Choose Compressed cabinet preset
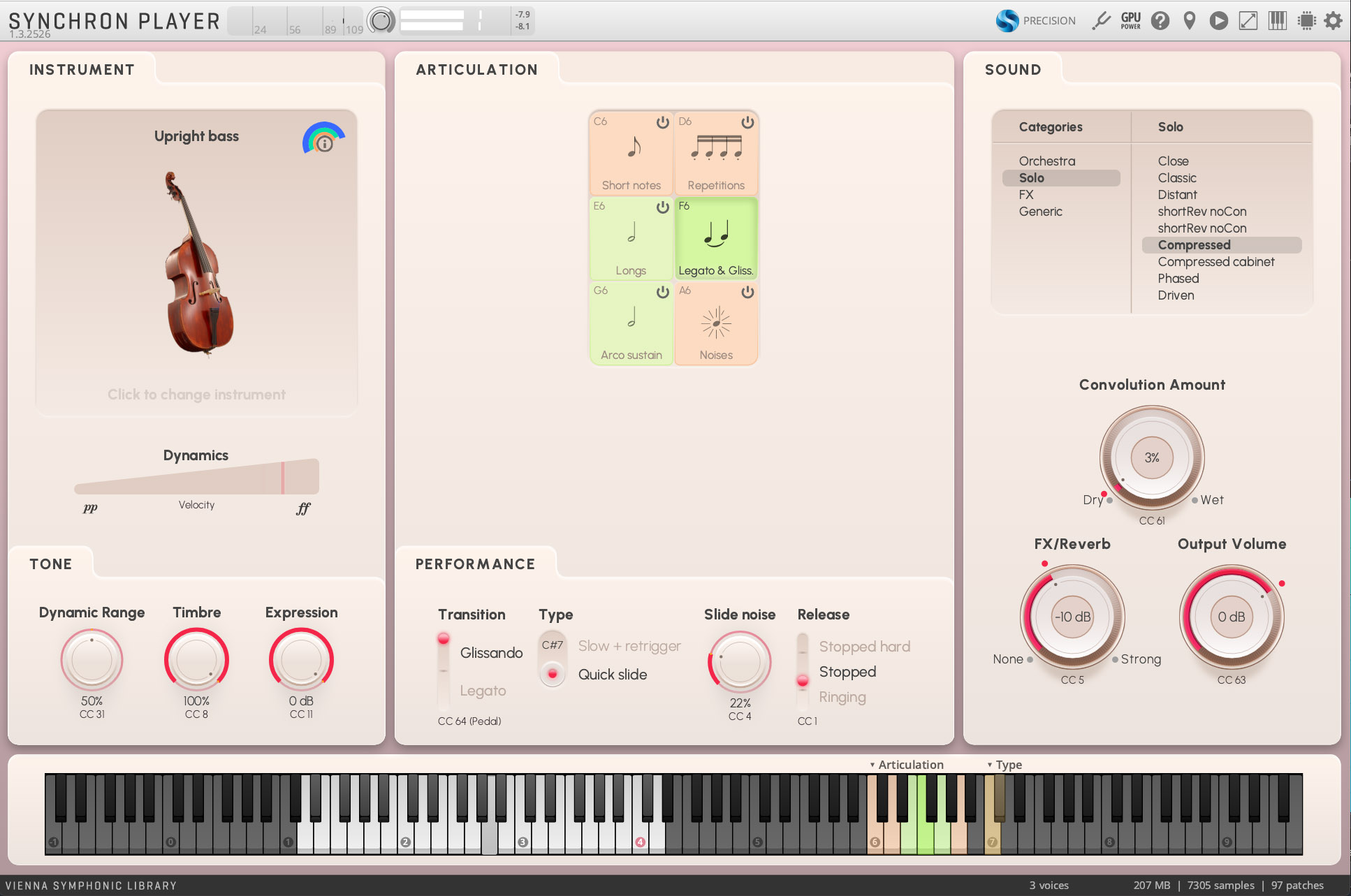 tap(1215, 262)
